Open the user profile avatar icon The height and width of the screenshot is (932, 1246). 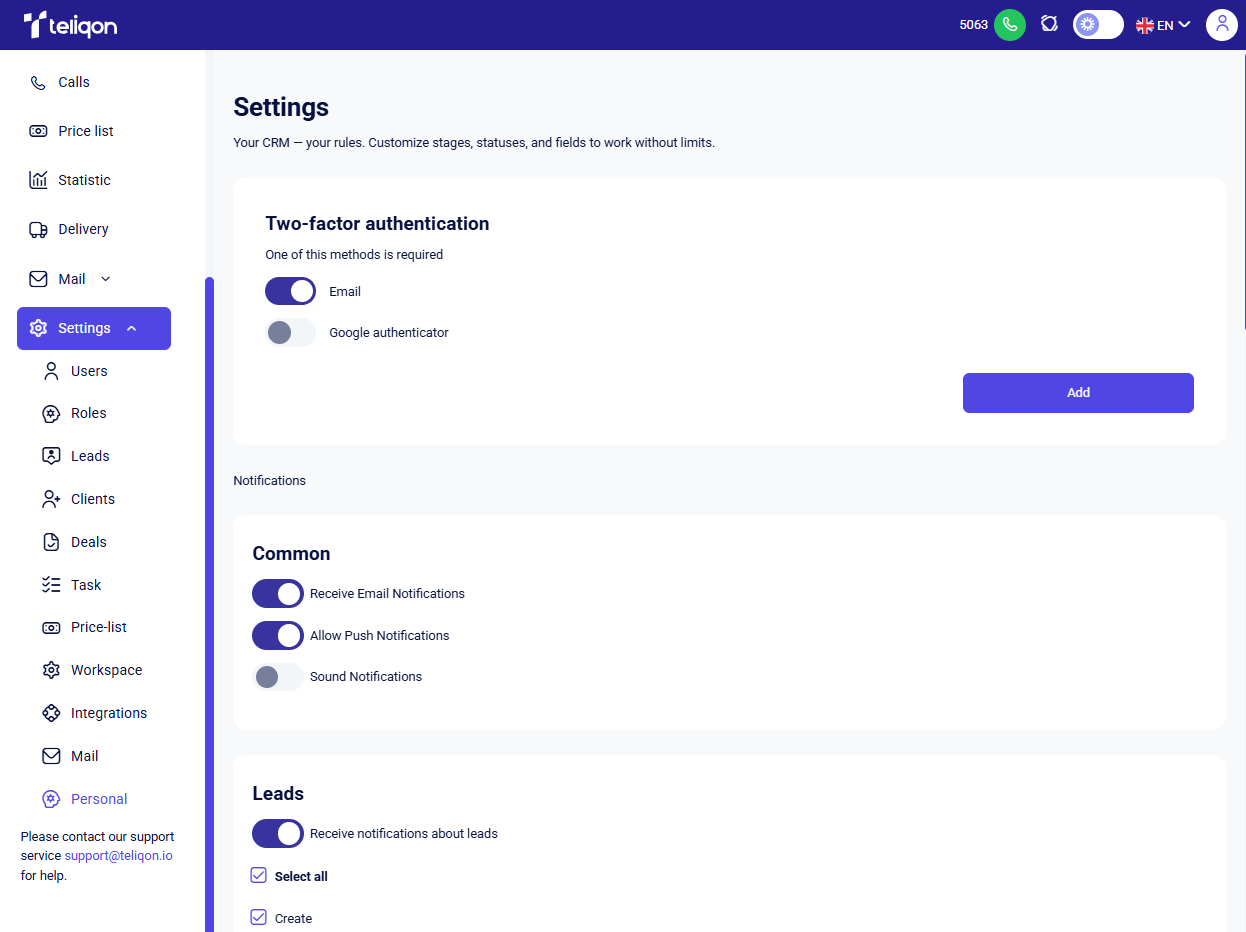coord(1221,25)
